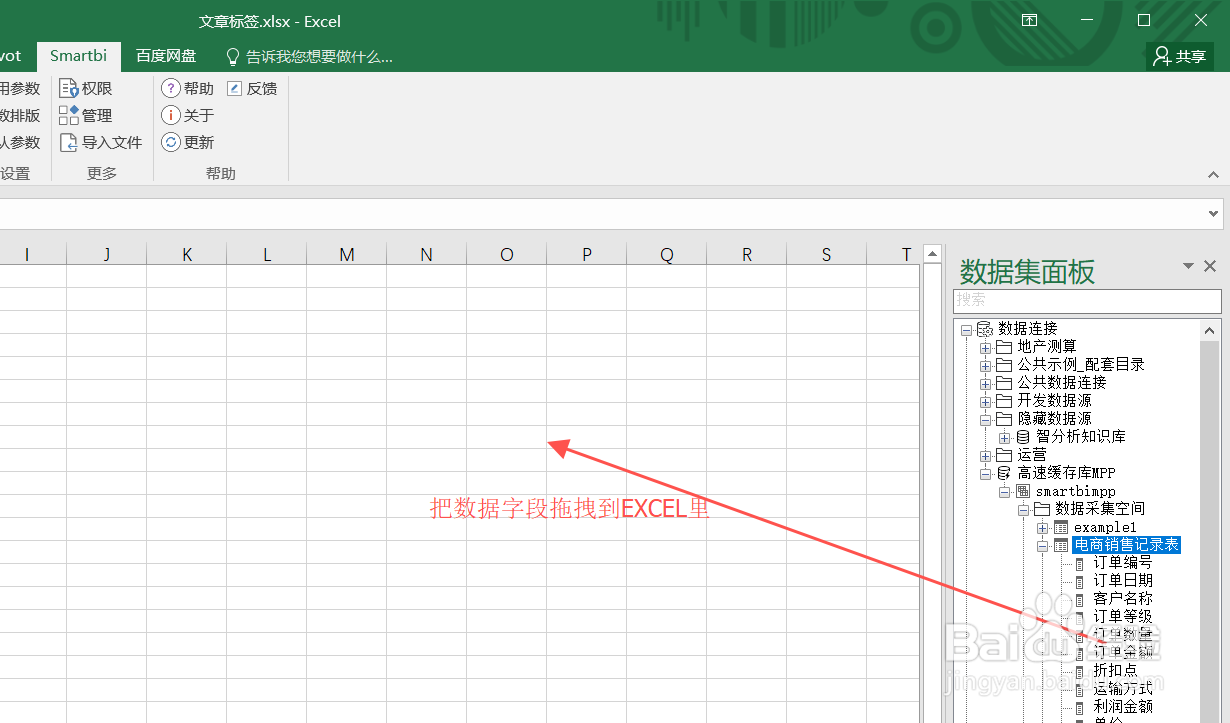1230x723 pixels.
Task: Expand the formula bar dropdown arrow
Action: (x=1214, y=213)
